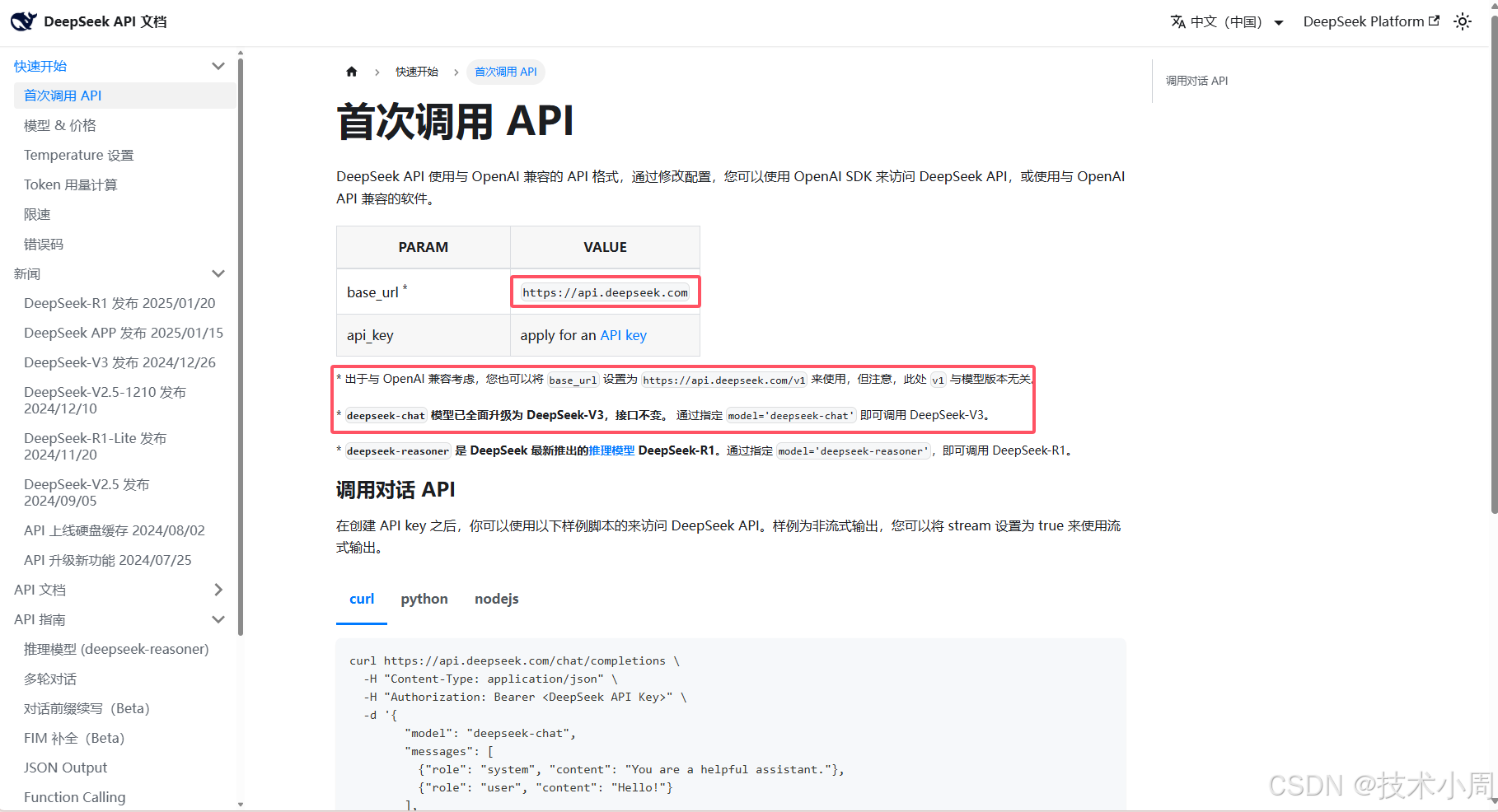Screen dimensions: 1498x812
Task: Open DeepSeek Platform external link
Action: (1371, 21)
